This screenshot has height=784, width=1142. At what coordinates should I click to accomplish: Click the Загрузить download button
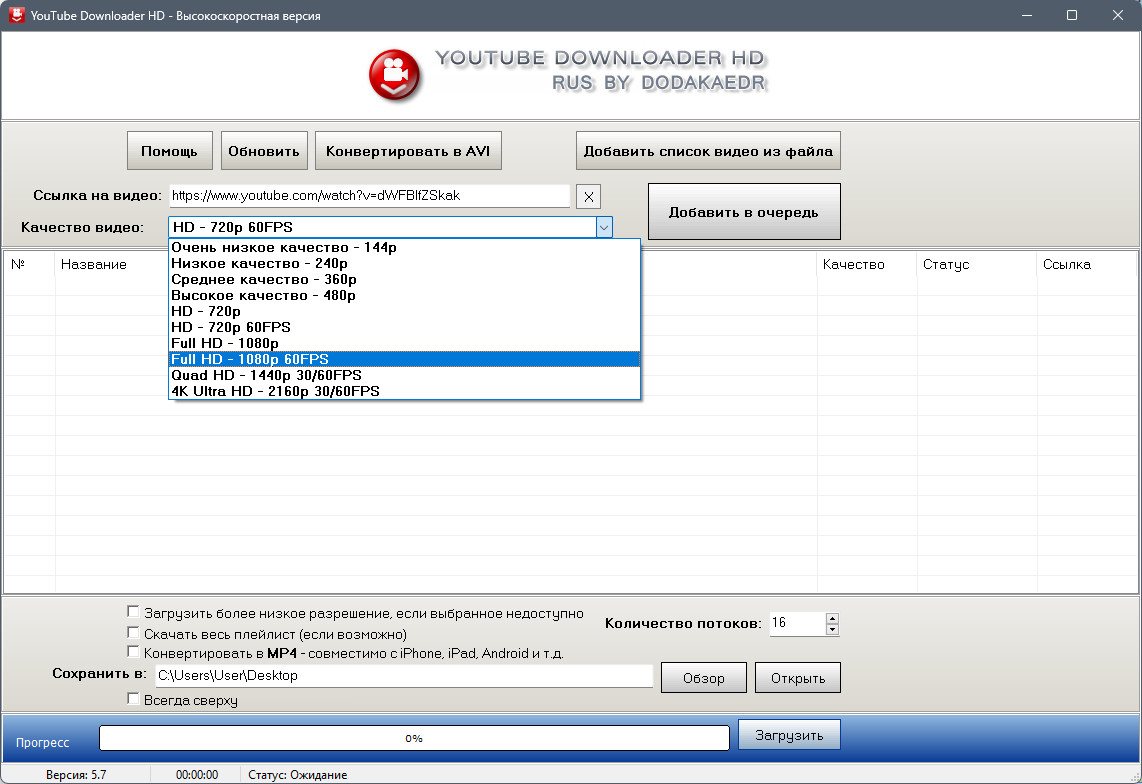(x=789, y=735)
